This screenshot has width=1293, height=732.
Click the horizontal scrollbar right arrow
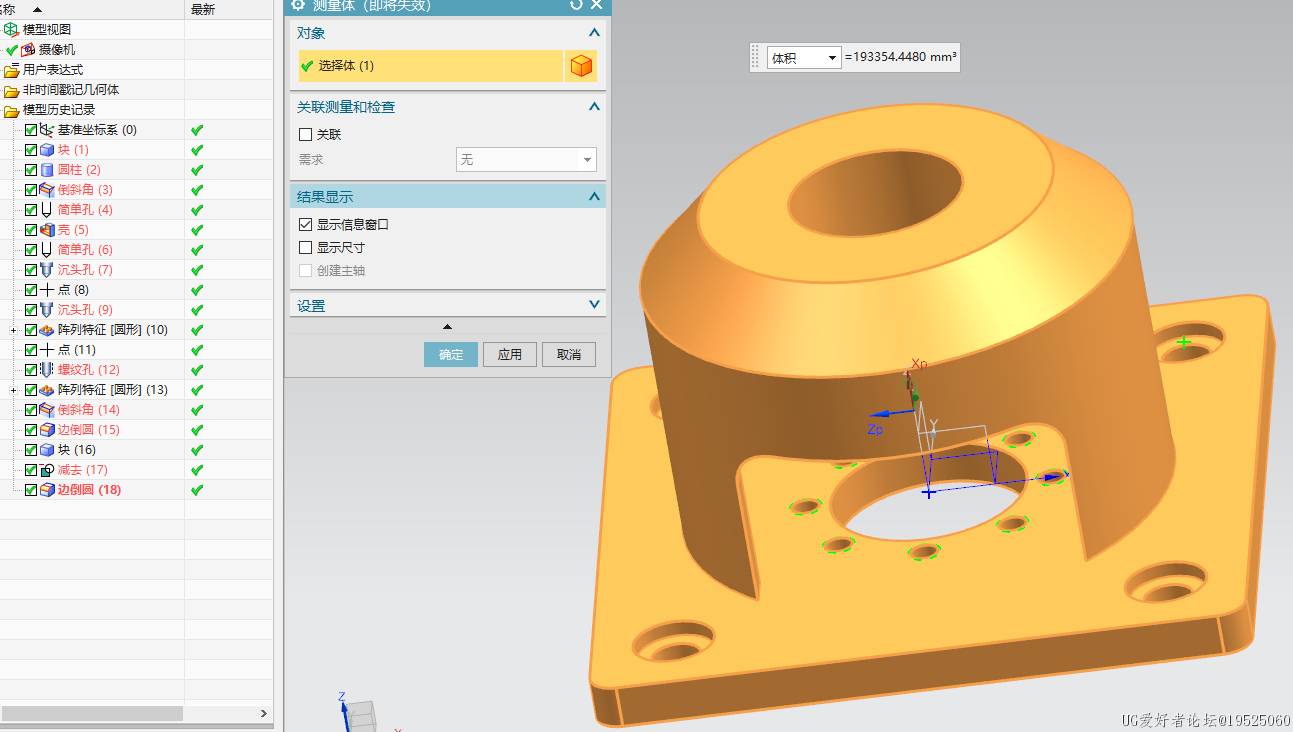click(264, 713)
